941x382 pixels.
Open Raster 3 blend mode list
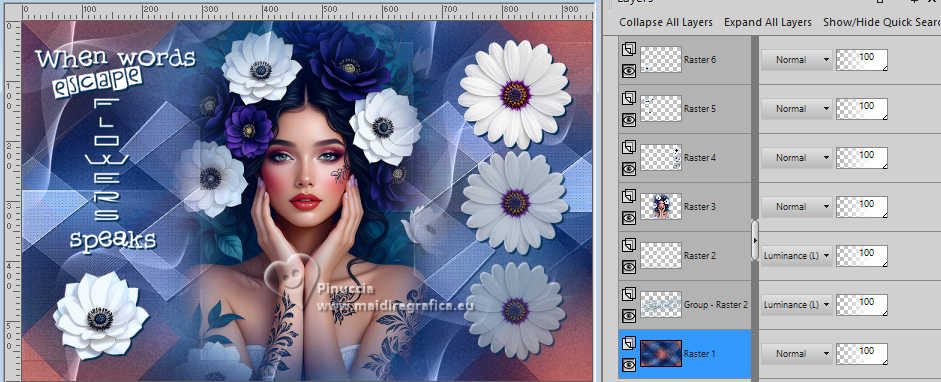click(796, 206)
